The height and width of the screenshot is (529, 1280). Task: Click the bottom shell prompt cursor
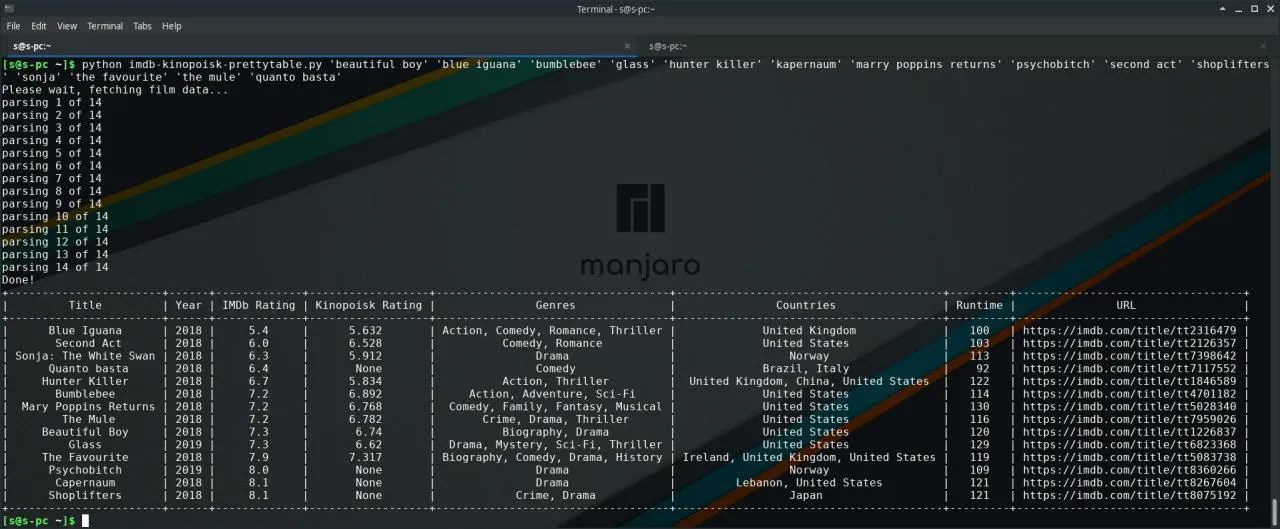tap(86, 521)
